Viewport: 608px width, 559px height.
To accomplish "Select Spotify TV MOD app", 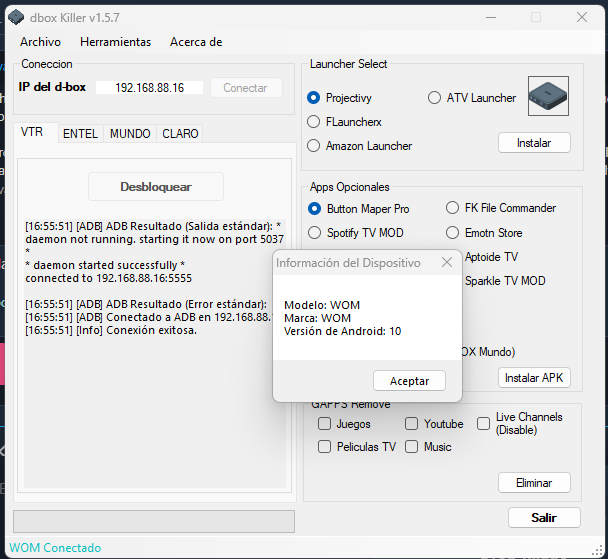I will pos(356,233).
